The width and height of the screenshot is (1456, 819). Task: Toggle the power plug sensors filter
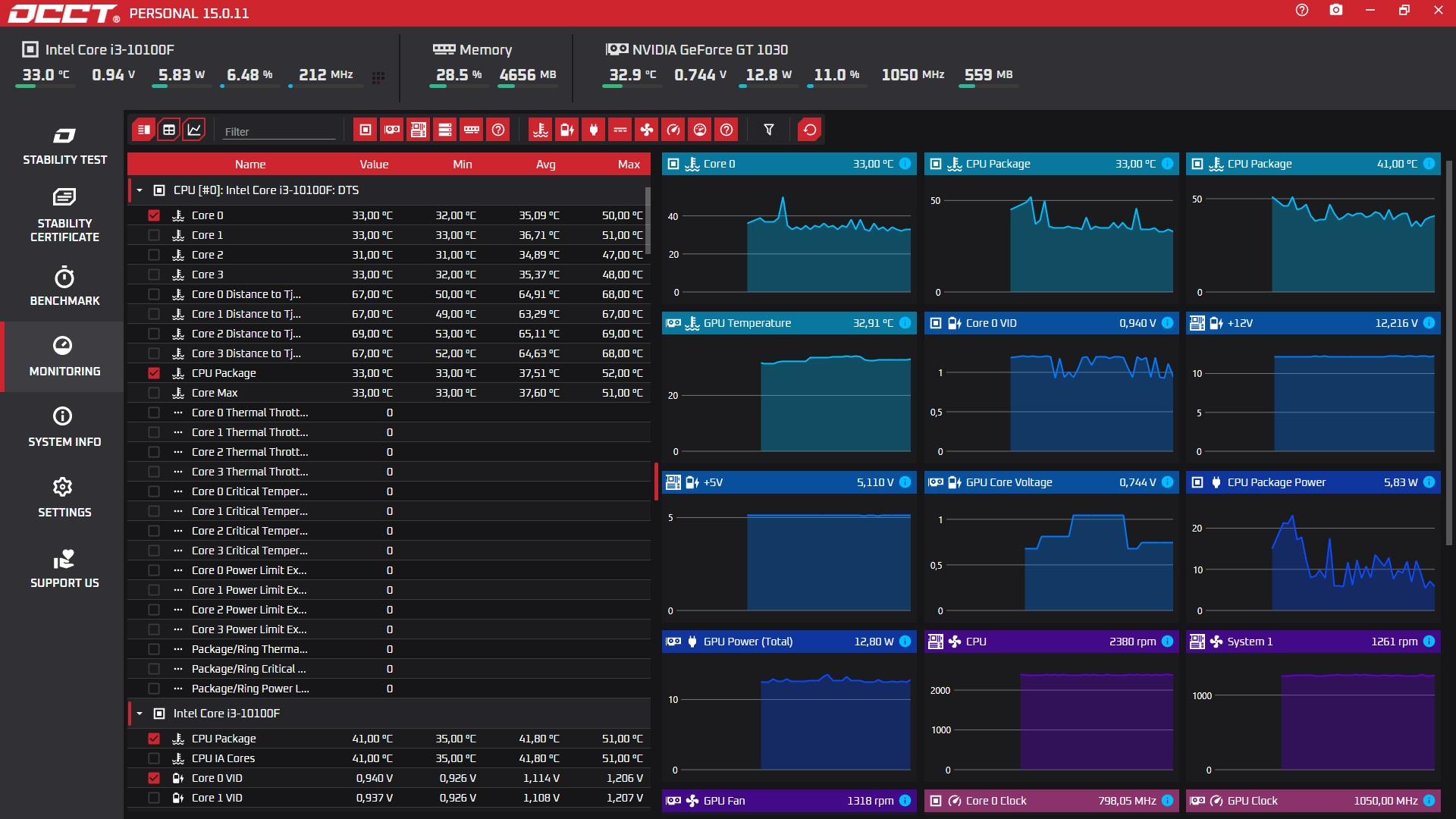tap(594, 130)
